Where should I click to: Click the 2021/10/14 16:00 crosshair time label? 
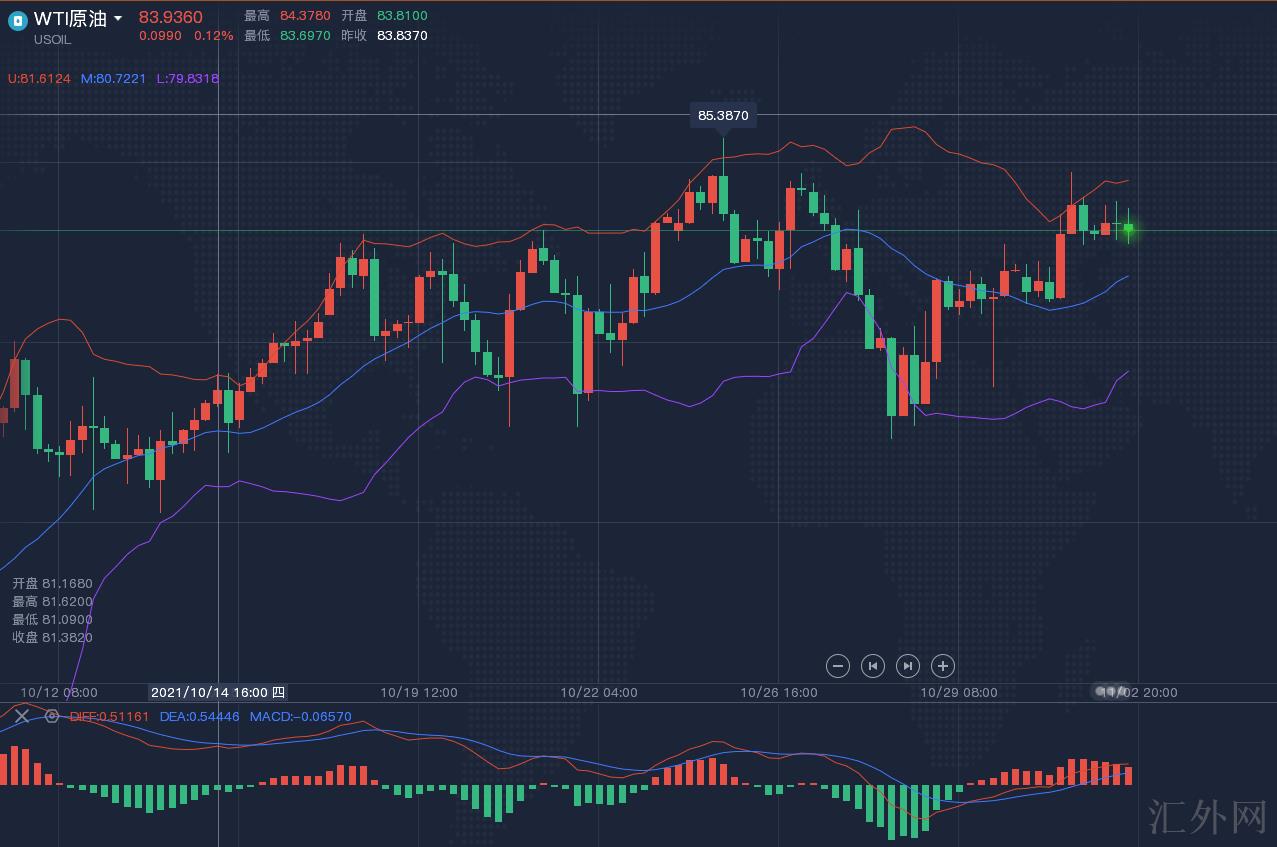click(x=218, y=692)
